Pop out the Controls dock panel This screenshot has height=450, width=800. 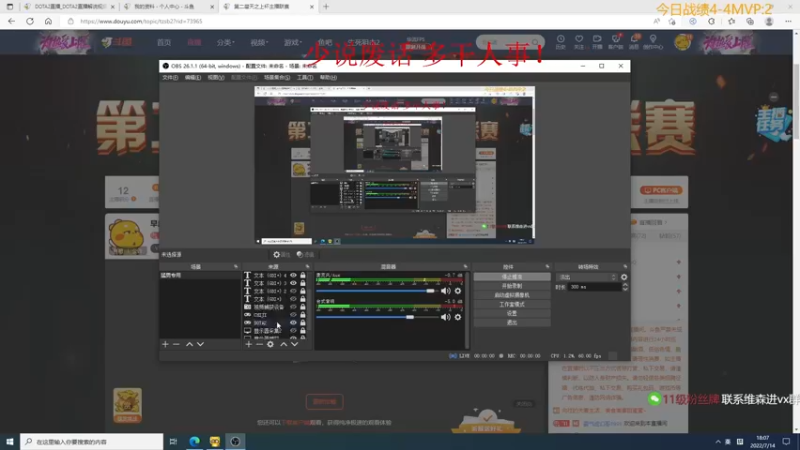coord(547,267)
